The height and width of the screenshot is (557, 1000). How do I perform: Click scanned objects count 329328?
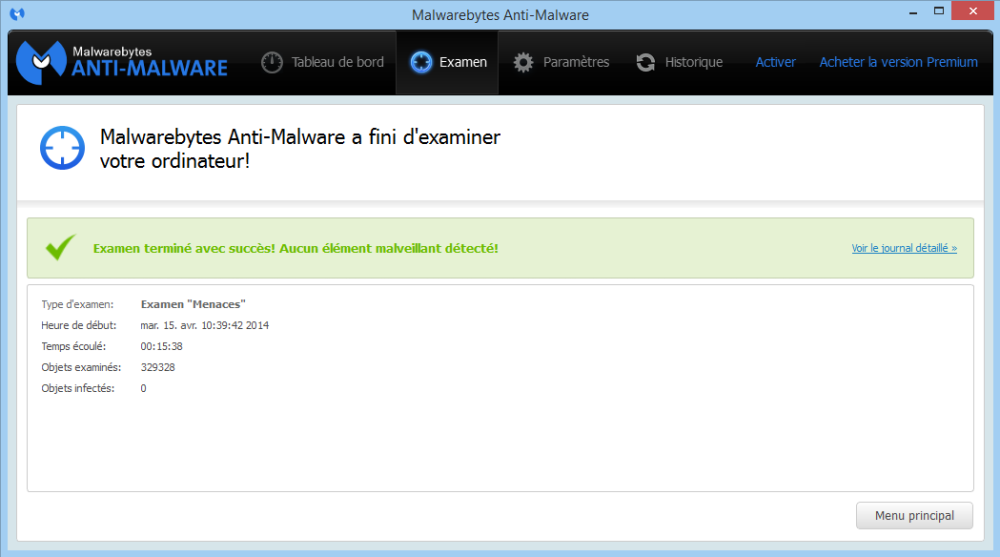tap(158, 368)
